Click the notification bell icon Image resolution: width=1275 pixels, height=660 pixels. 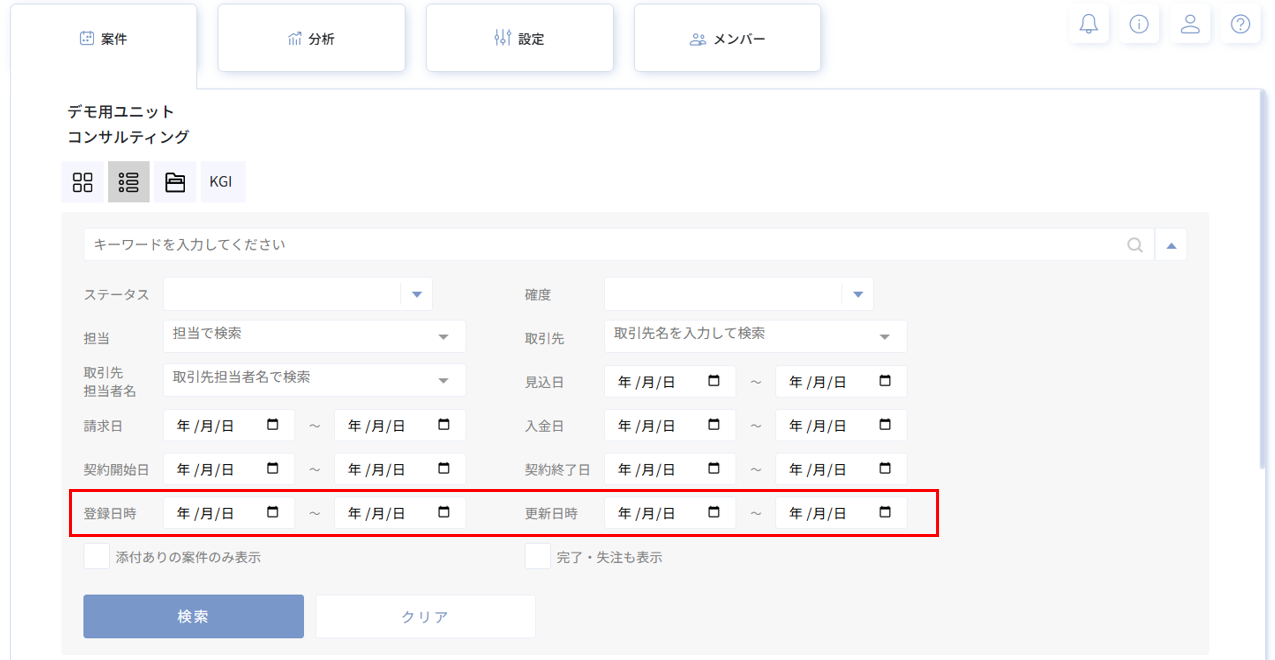(1088, 24)
